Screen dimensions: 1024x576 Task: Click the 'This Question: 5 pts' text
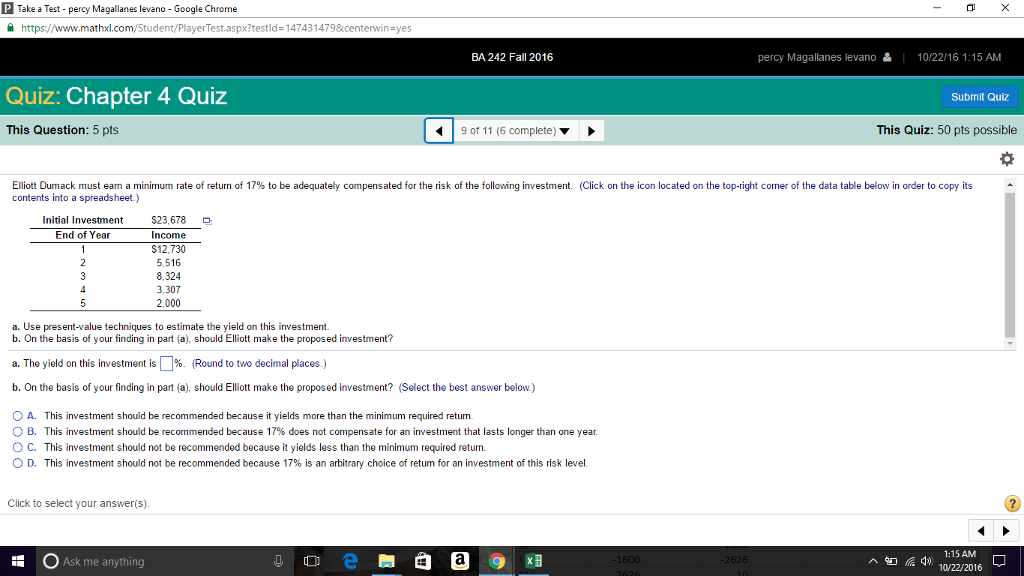click(x=62, y=130)
